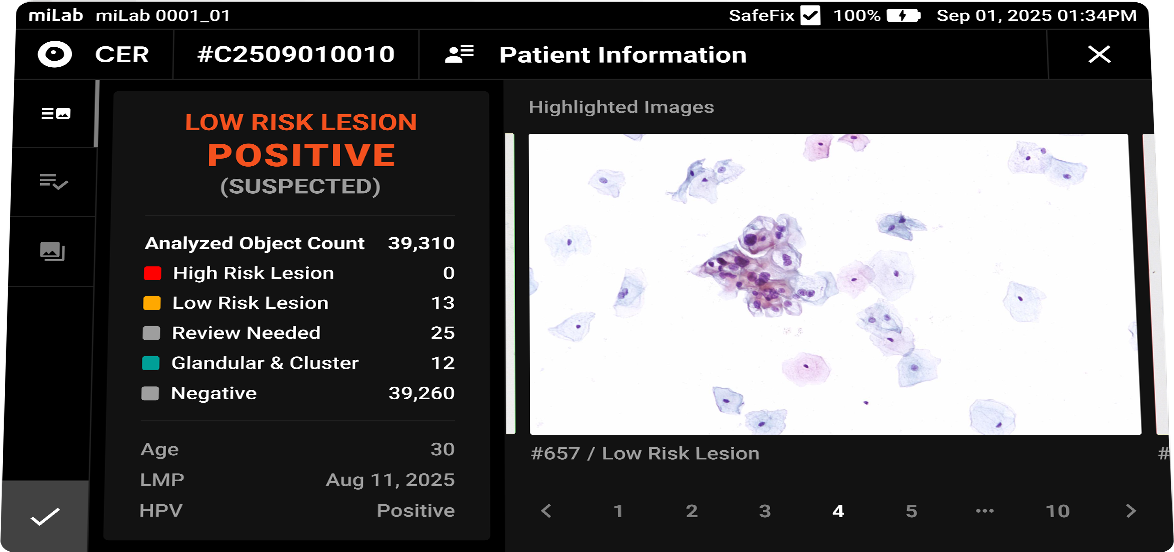Jump to highlighted image page 10
Image resolution: width=1174 pixels, height=552 pixels.
click(x=1057, y=511)
